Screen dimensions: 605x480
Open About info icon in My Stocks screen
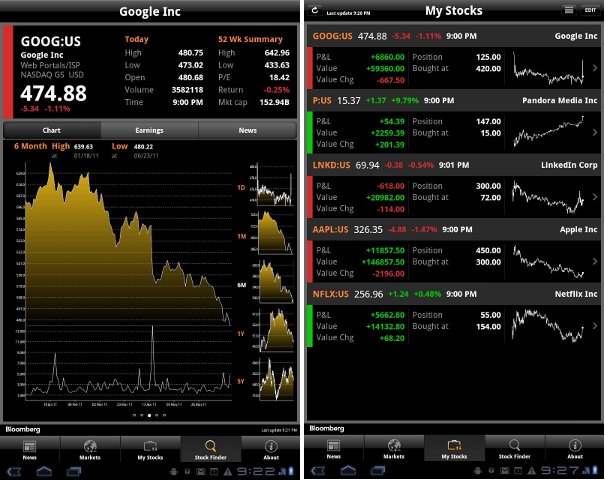click(x=575, y=449)
